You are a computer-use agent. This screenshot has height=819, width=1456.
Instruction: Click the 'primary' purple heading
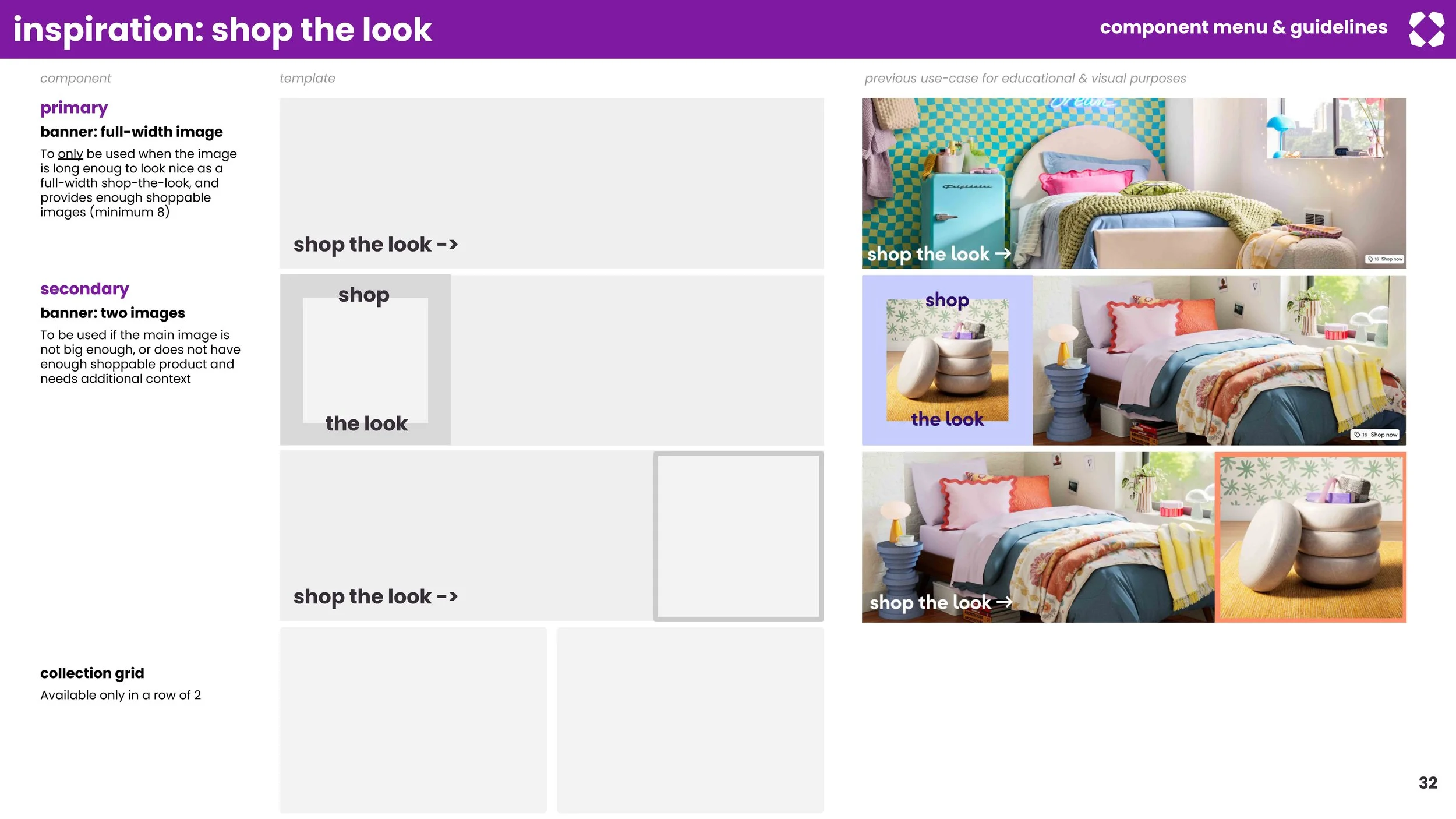pyautogui.click(x=74, y=108)
